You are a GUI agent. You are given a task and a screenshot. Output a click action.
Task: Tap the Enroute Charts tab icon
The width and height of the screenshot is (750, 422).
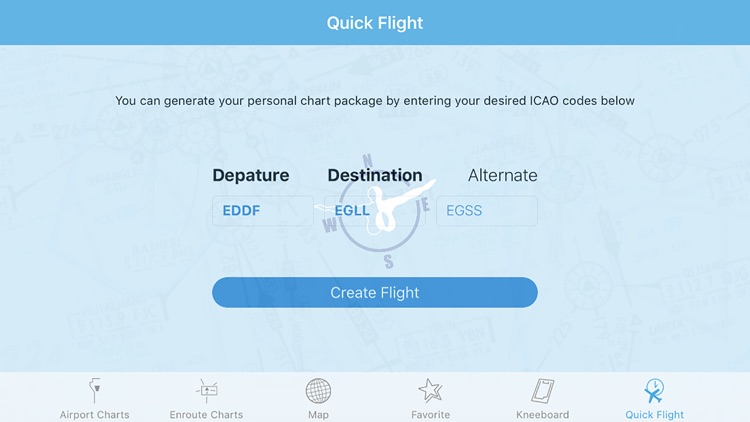pyautogui.click(x=207, y=390)
